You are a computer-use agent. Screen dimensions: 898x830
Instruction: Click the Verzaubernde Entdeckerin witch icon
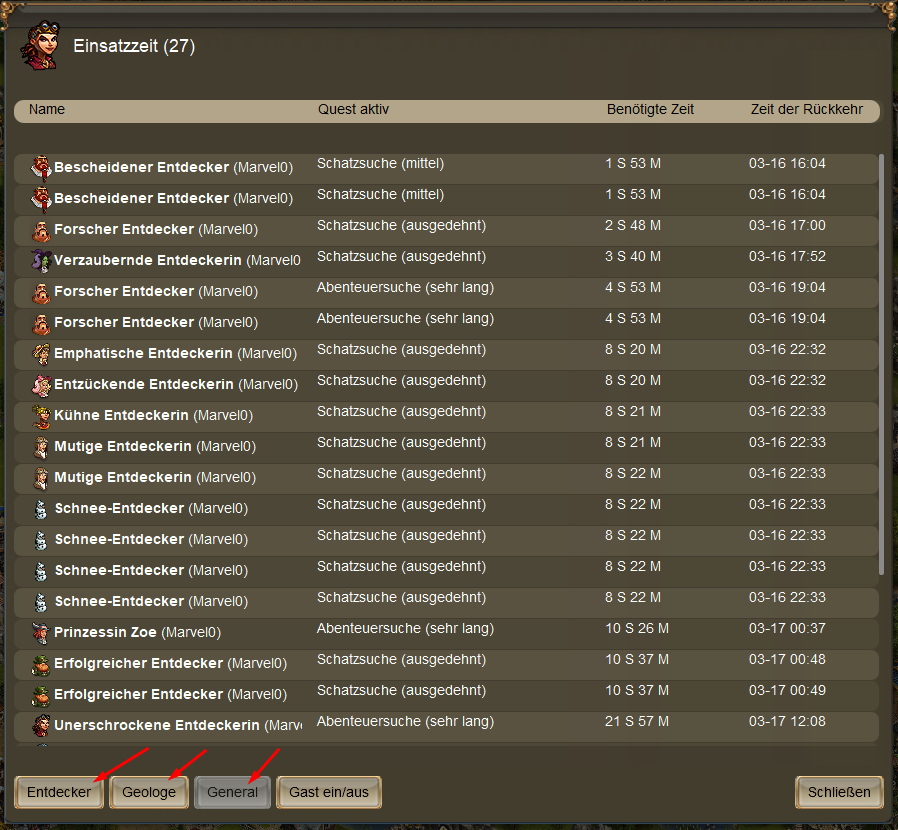coord(40,260)
